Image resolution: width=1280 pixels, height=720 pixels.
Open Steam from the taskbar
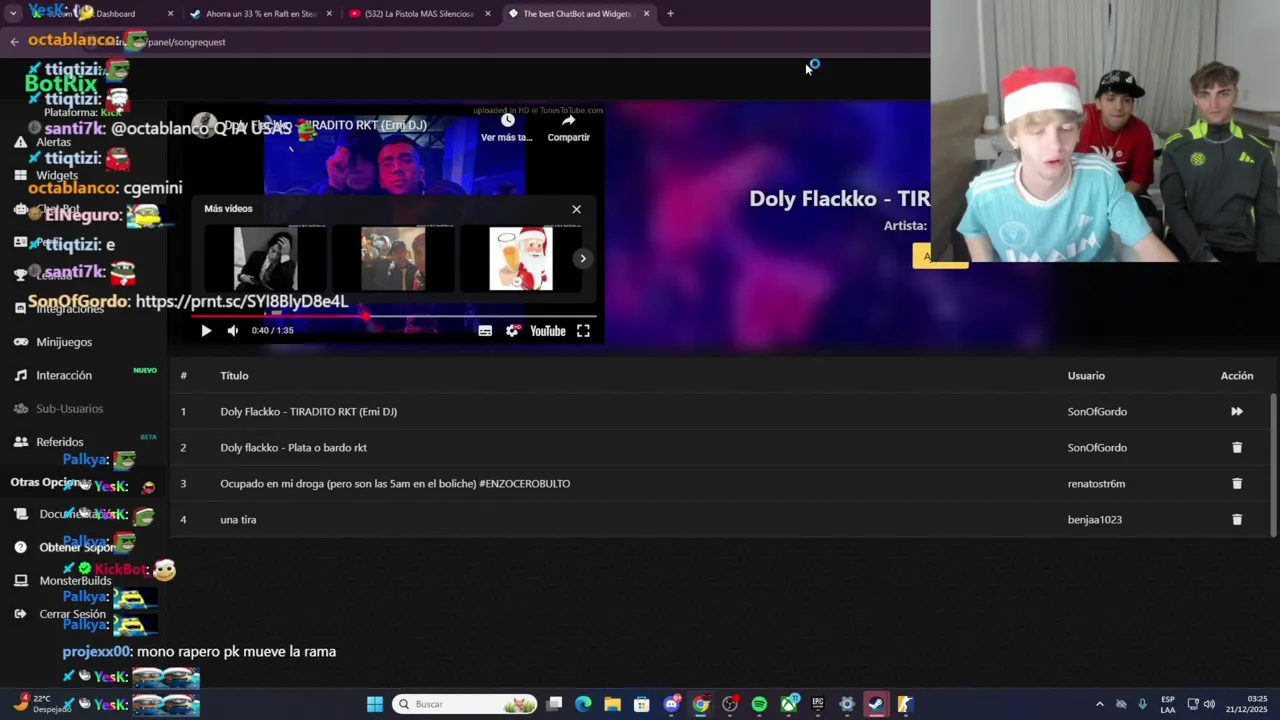[876, 704]
